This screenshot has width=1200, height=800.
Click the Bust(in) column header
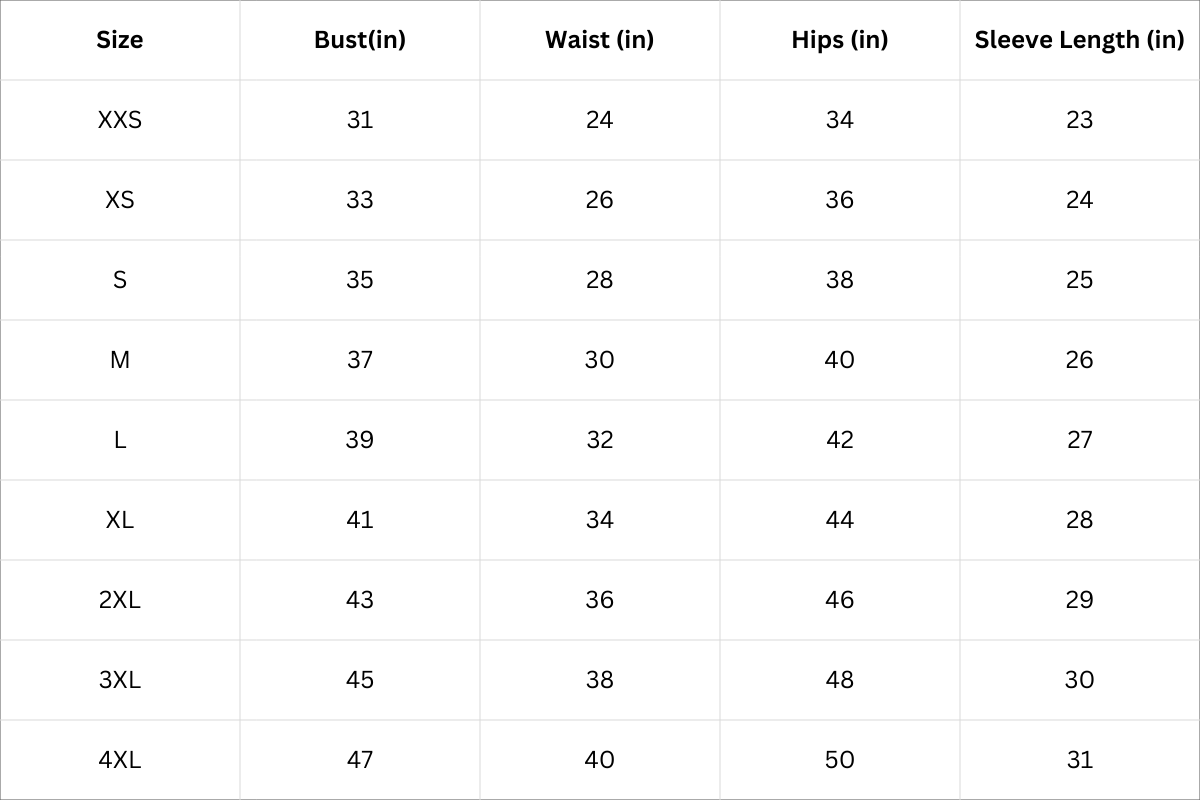tap(360, 40)
